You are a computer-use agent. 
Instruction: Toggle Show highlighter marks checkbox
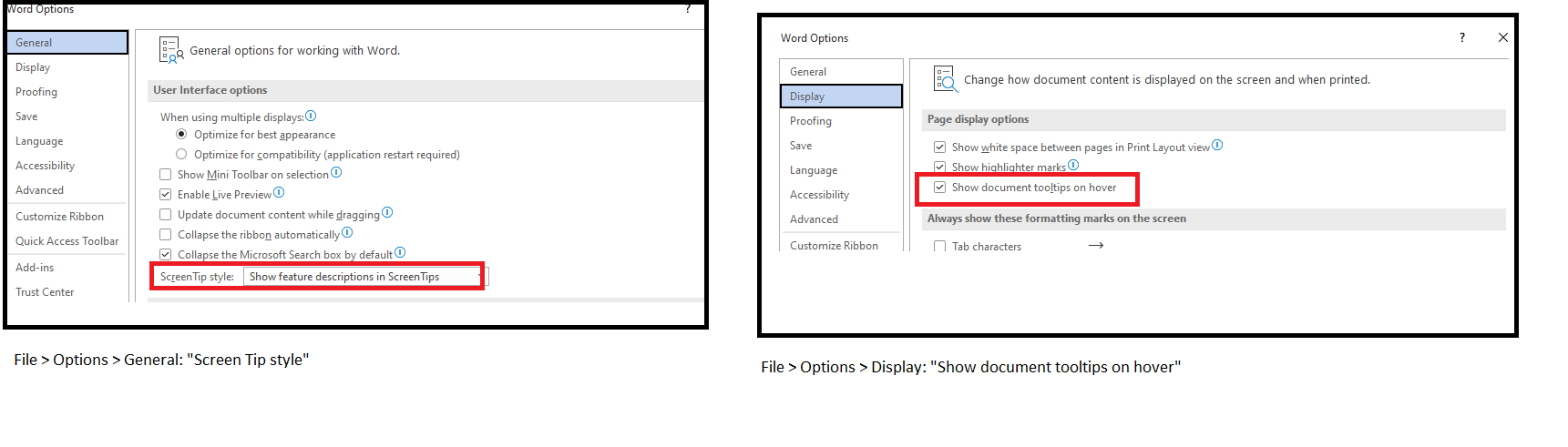pos(939,167)
